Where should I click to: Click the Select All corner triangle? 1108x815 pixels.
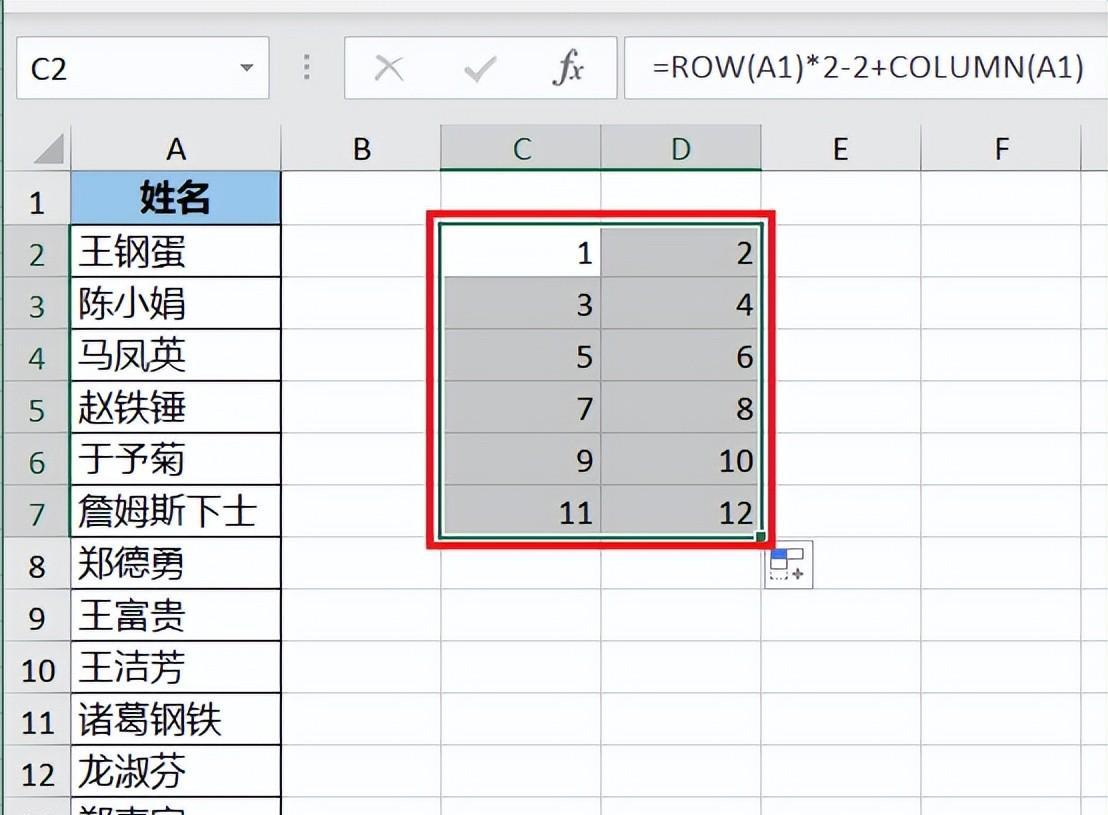coord(49,148)
